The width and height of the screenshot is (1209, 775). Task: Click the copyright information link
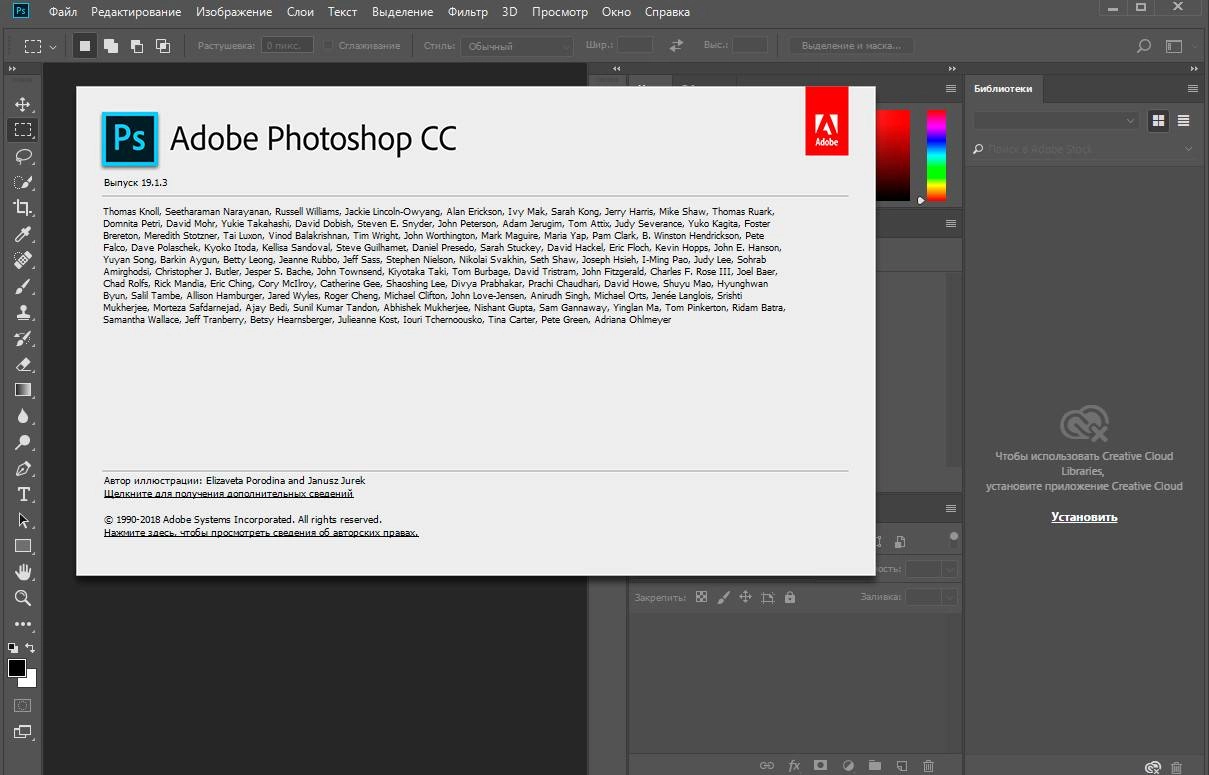261,533
